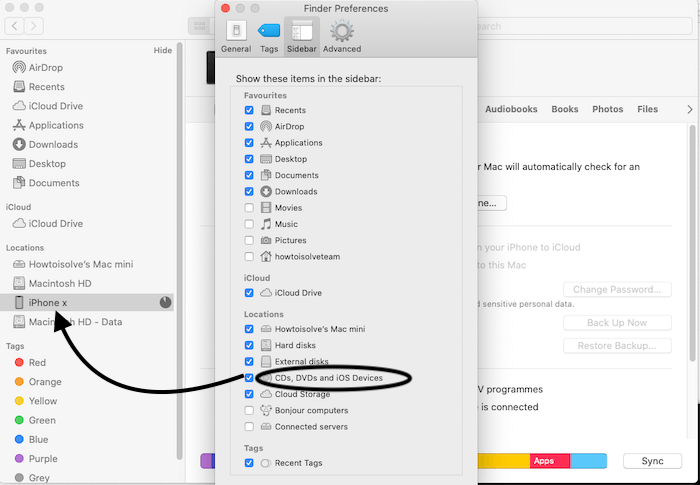700x485 pixels.
Task: Enable the Connected servers checkbox
Action: coord(249,426)
